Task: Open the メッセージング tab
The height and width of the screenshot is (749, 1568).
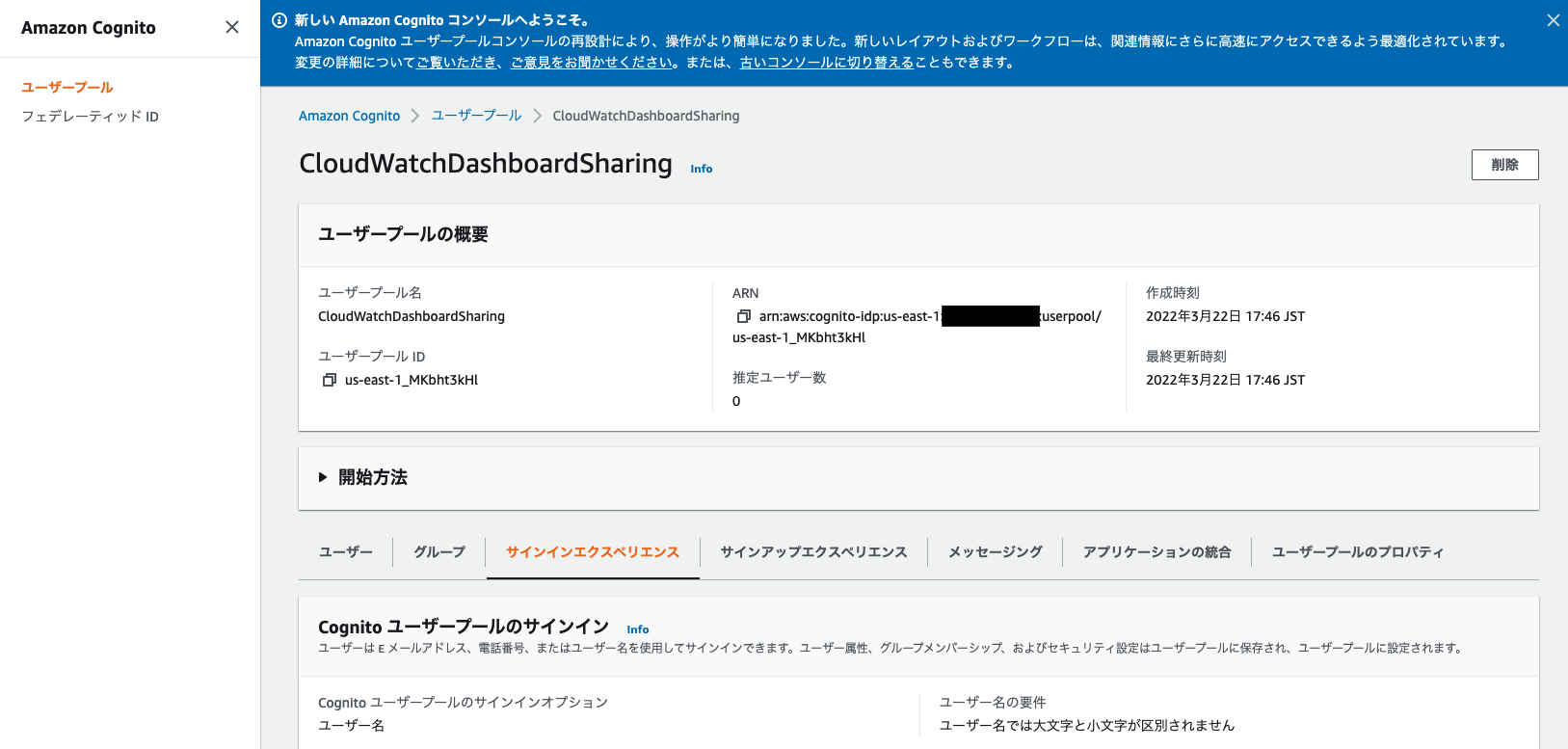Action: 996,552
